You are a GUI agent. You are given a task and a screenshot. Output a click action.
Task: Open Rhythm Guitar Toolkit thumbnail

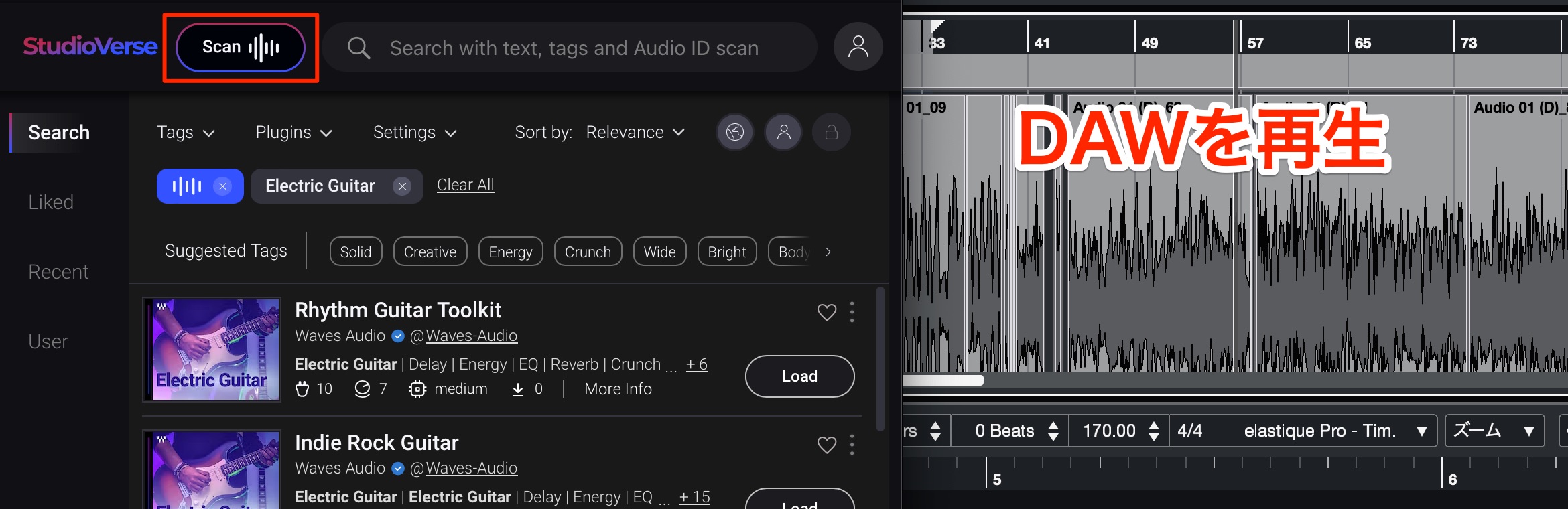(212, 350)
